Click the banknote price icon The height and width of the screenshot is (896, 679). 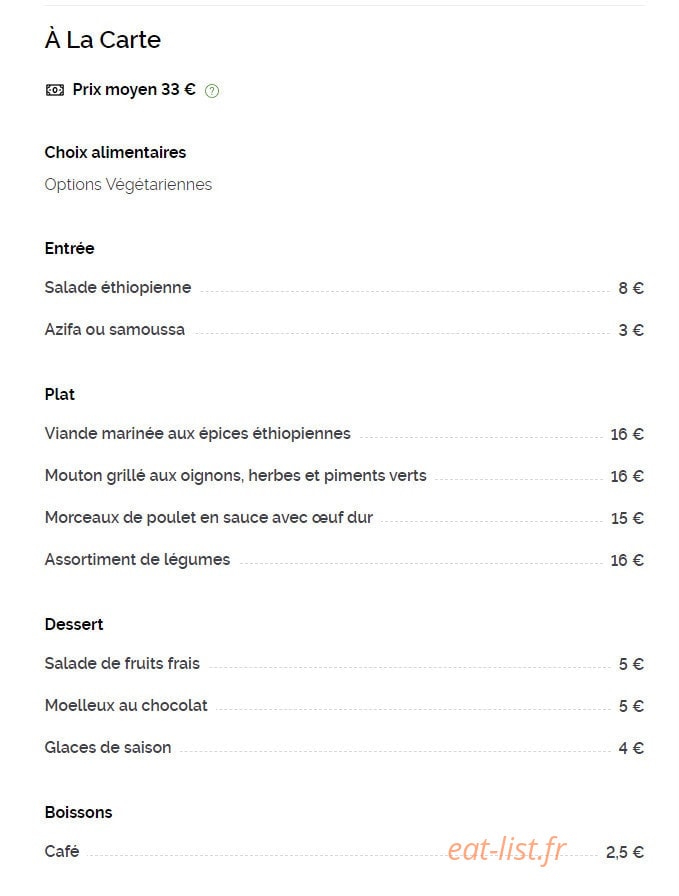(x=55, y=90)
